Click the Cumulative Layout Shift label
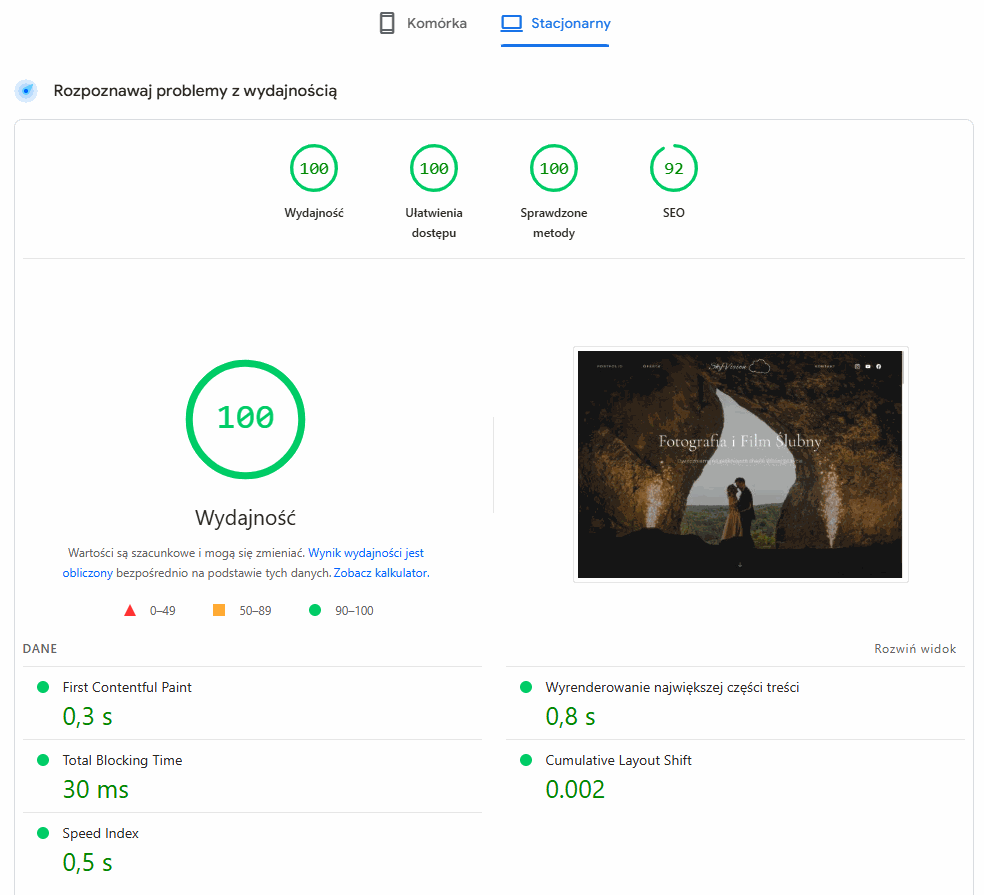This screenshot has height=895, width=984. point(618,760)
